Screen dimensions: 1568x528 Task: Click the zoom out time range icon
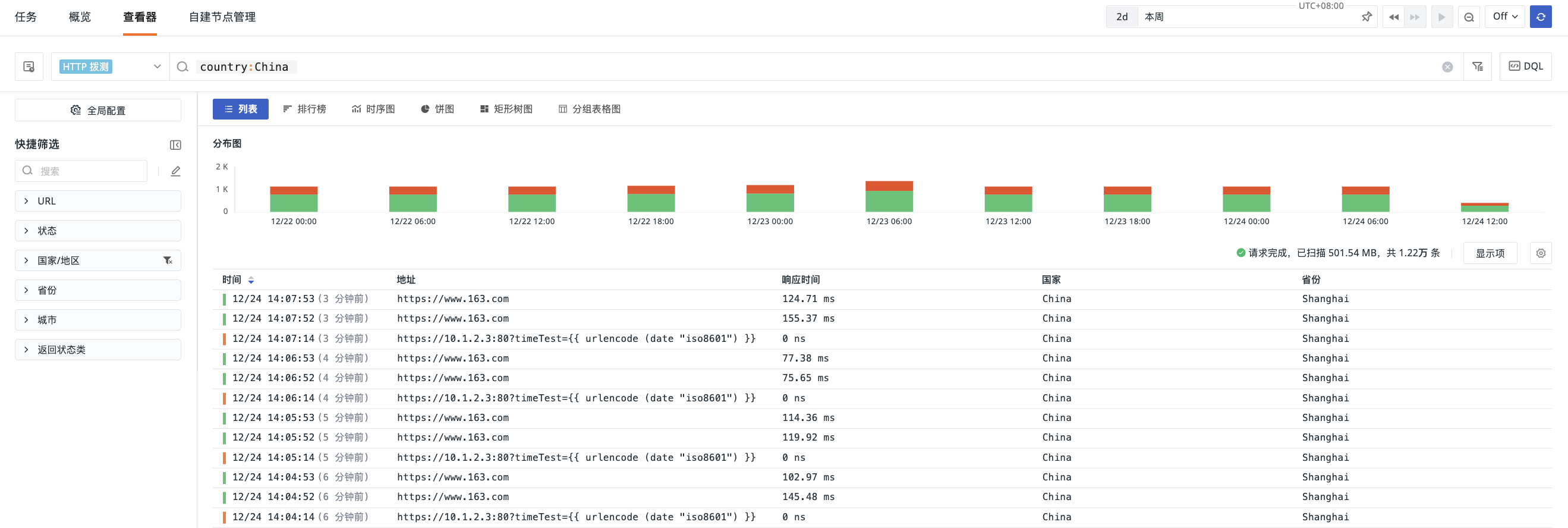pyautogui.click(x=1469, y=17)
